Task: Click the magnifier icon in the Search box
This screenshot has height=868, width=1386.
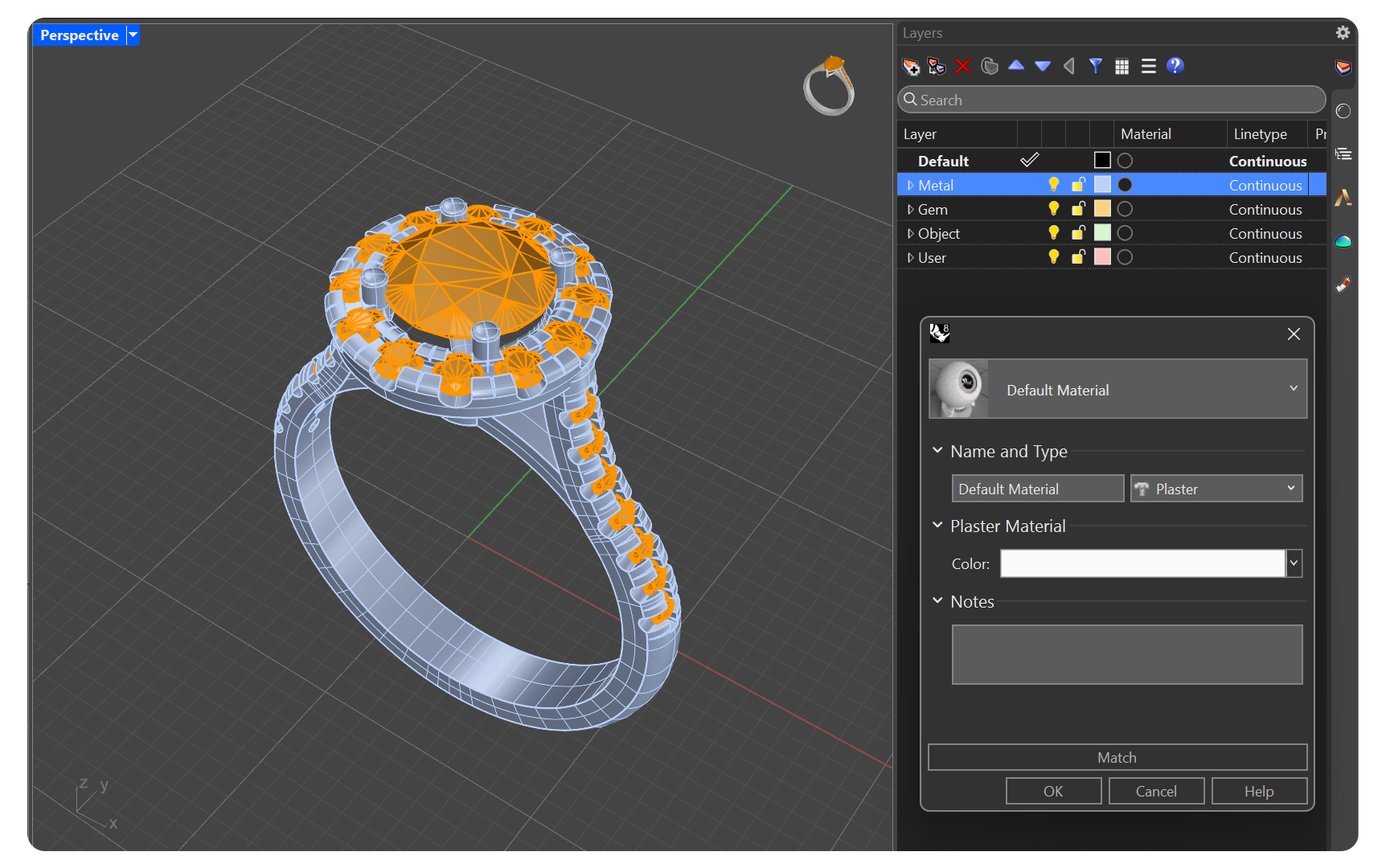Action: click(x=911, y=100)
